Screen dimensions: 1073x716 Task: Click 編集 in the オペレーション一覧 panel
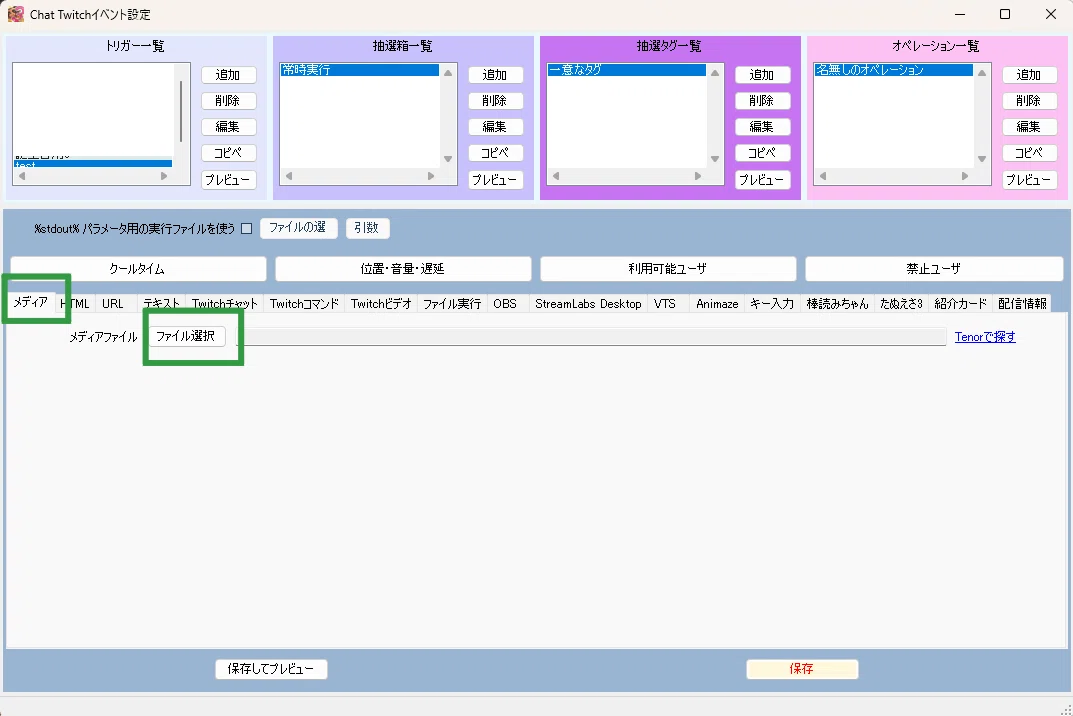click(1029, 127)
